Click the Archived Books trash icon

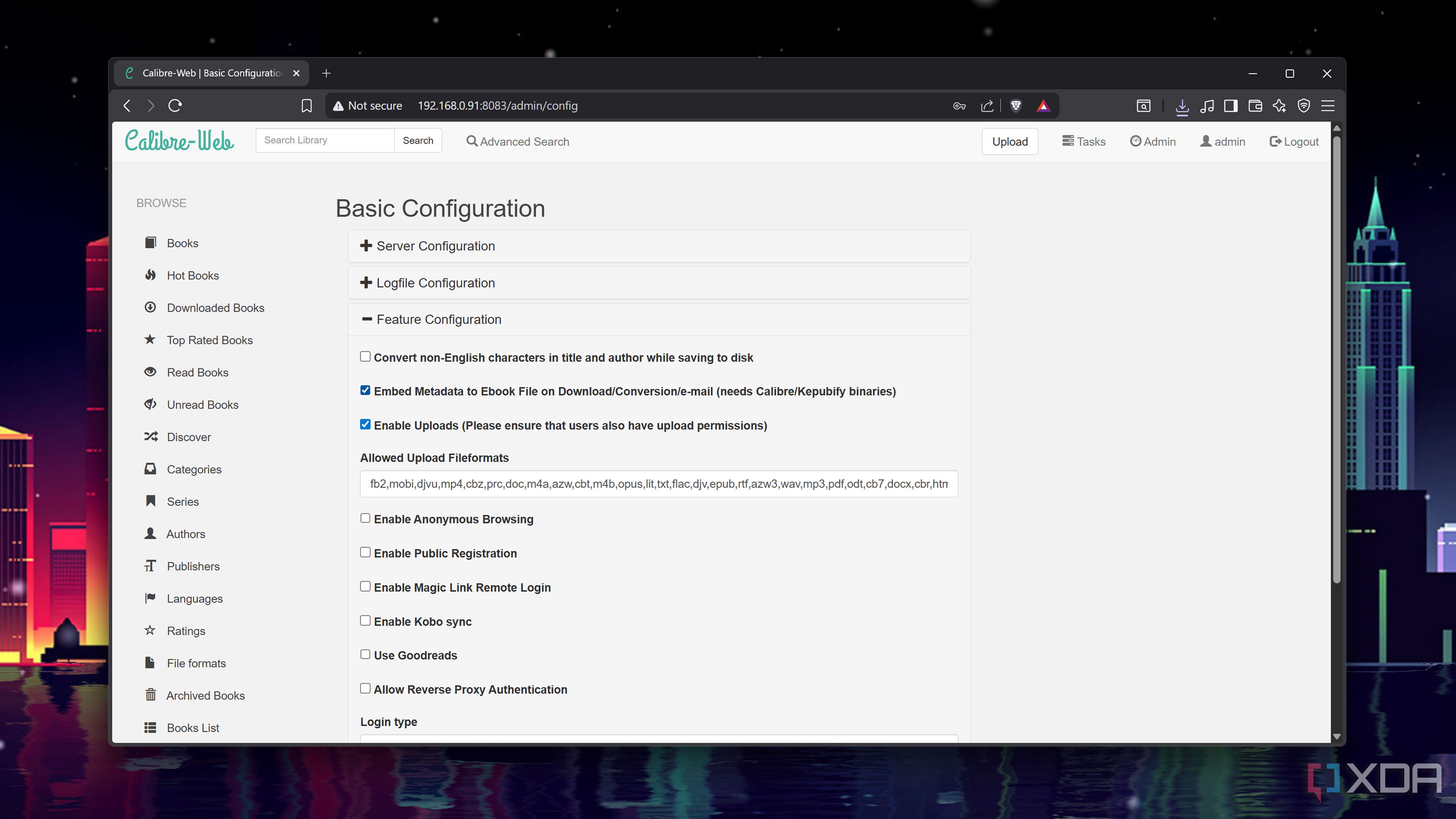[151, 695]
